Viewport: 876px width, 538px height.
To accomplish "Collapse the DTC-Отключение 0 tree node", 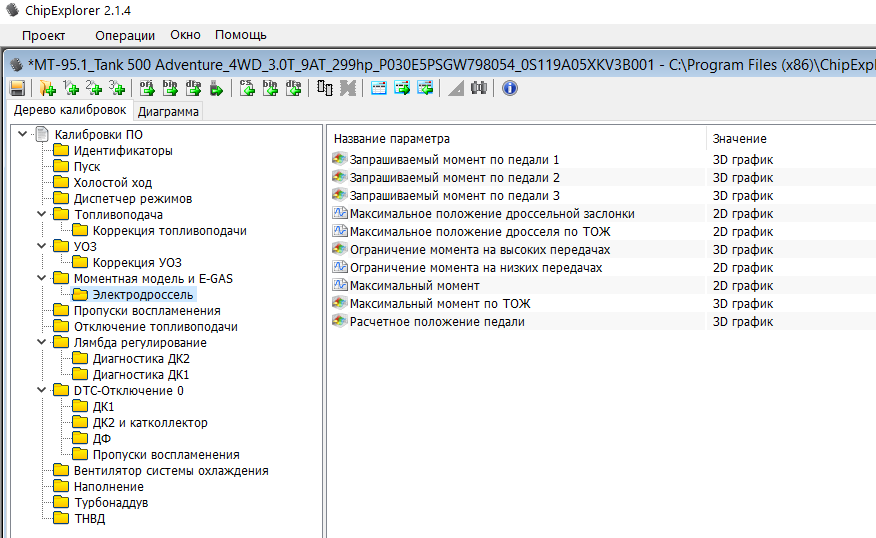I will click(x=41, y=391).
